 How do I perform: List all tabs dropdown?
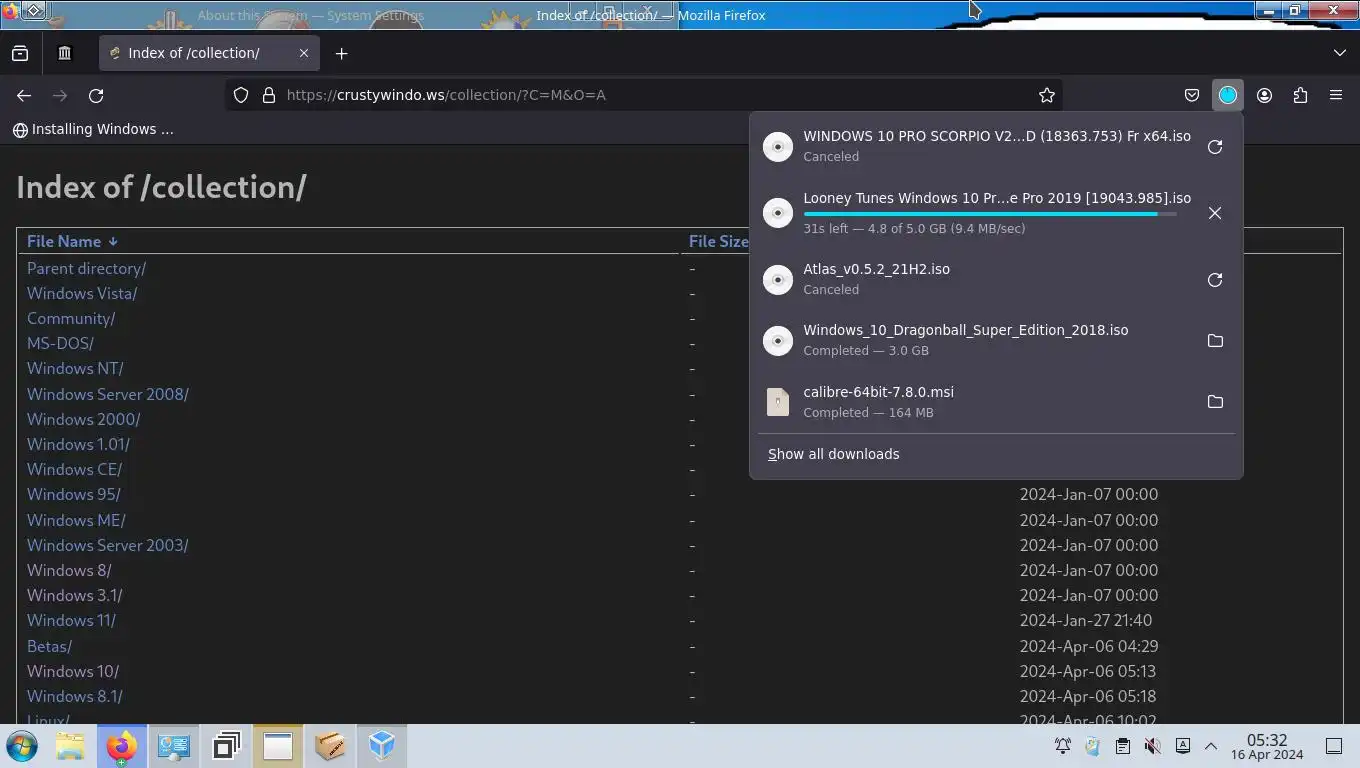click(1340, 53)
